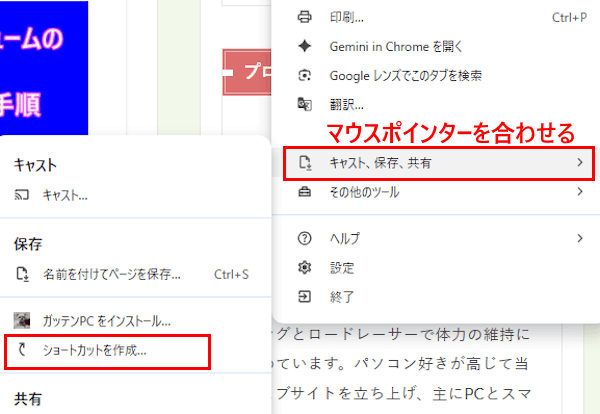Click the Ctrl+P shortcut text
This screenshot has width=600, height=414.
[x=569, y=18]
